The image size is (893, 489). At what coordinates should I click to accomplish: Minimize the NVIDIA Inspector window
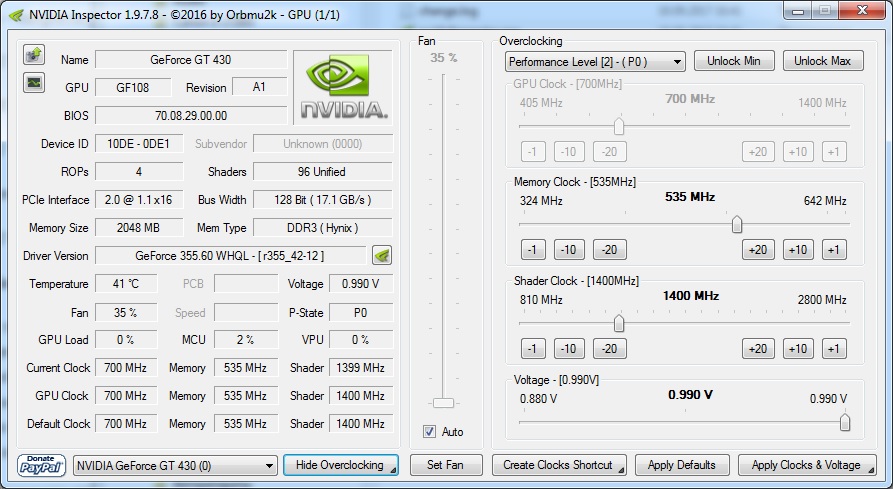[x=798, y=11]
